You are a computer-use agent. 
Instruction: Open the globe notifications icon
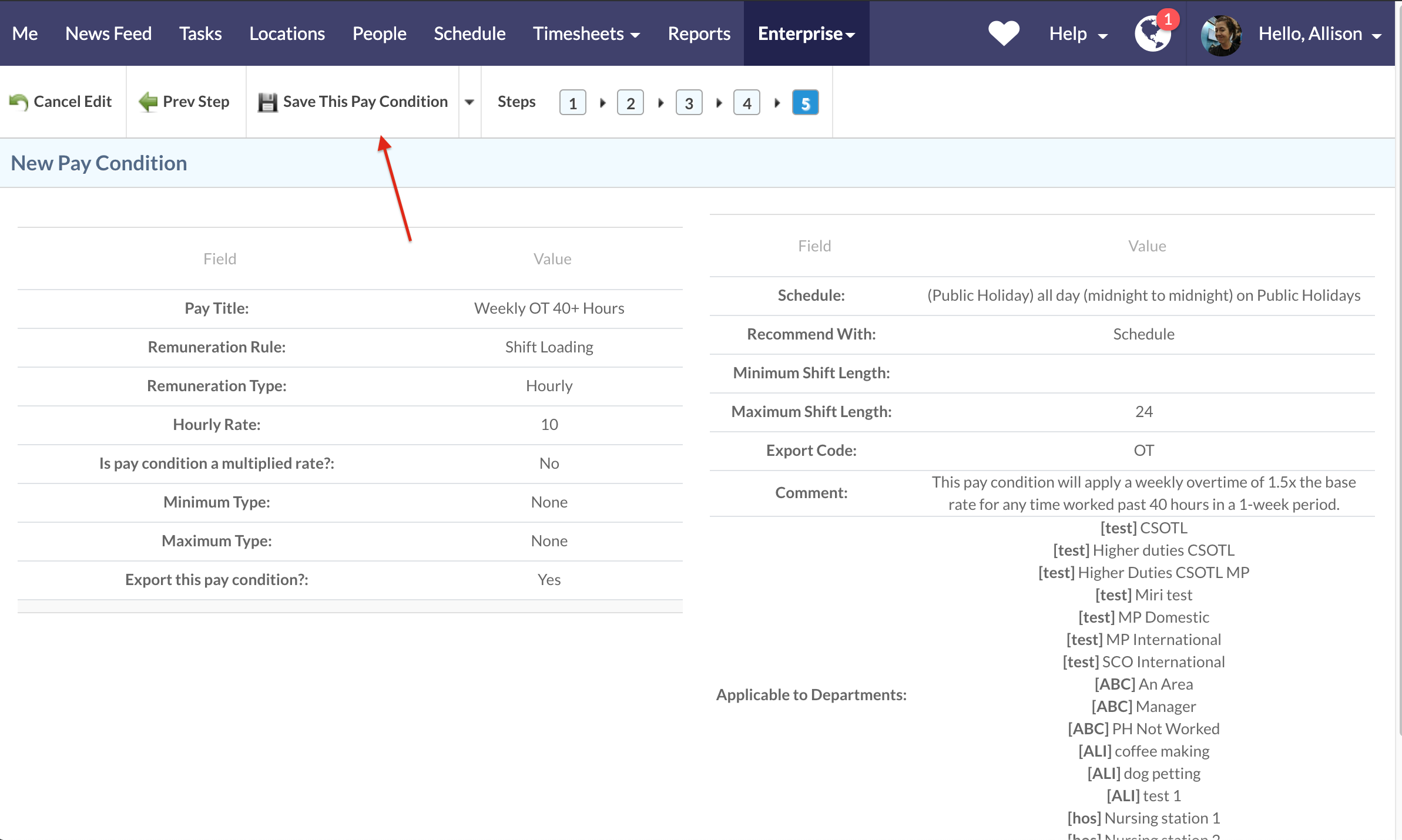tap(1152, 34)
